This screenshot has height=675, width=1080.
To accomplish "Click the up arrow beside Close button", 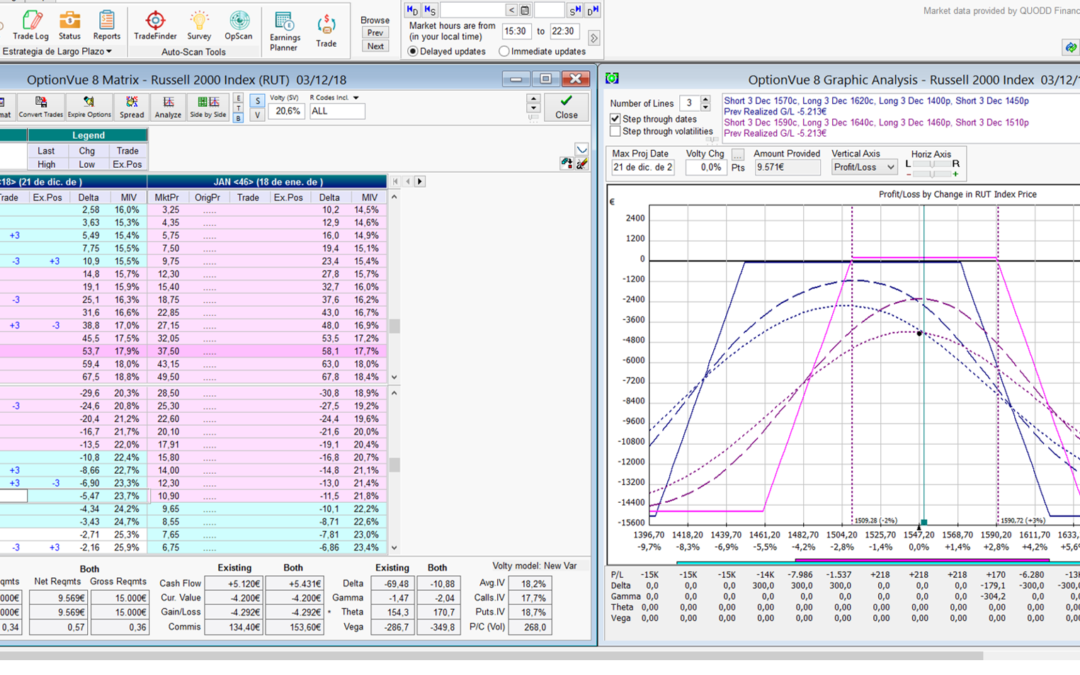I will (x=533, y=98).
